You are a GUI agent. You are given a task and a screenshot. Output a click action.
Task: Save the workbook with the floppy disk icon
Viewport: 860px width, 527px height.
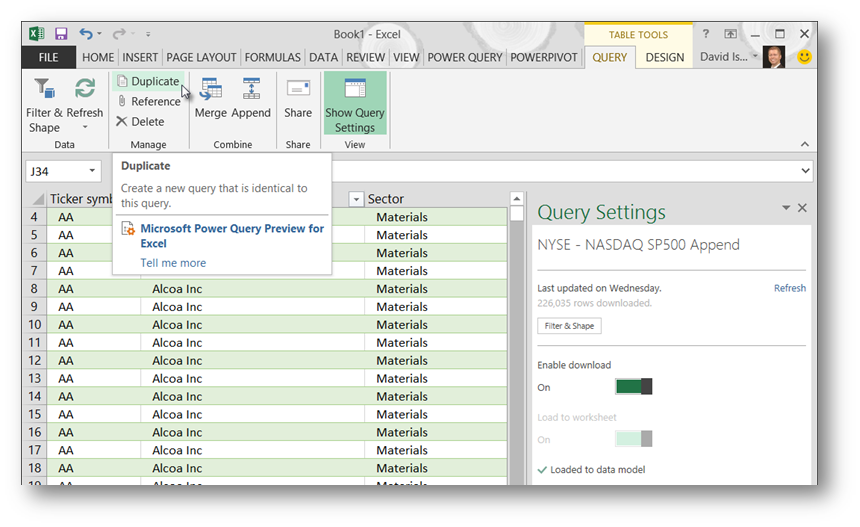coord(61,34)
